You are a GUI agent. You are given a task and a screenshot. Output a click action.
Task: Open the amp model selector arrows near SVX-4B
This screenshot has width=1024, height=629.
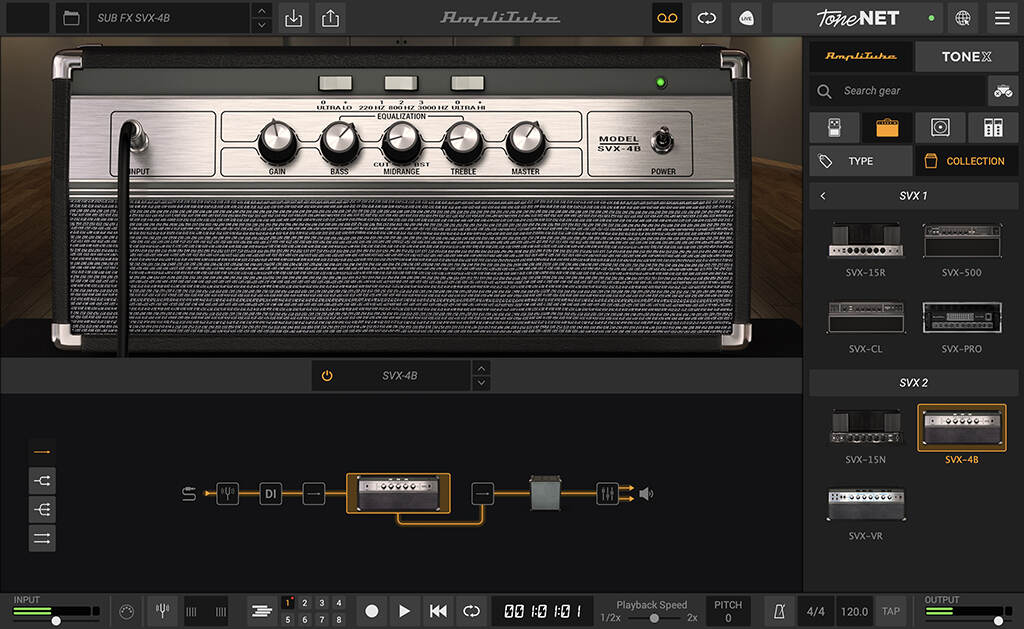[481, 375]
